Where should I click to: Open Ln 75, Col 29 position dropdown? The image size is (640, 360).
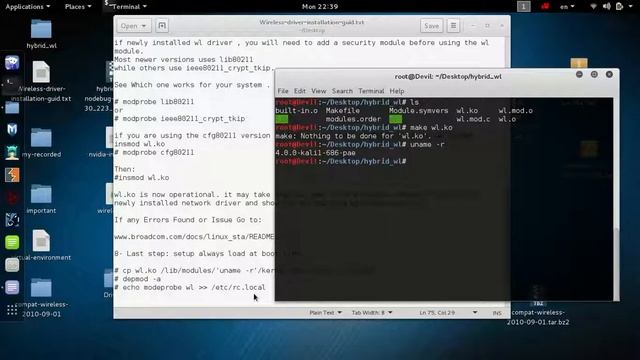(448, 313)
